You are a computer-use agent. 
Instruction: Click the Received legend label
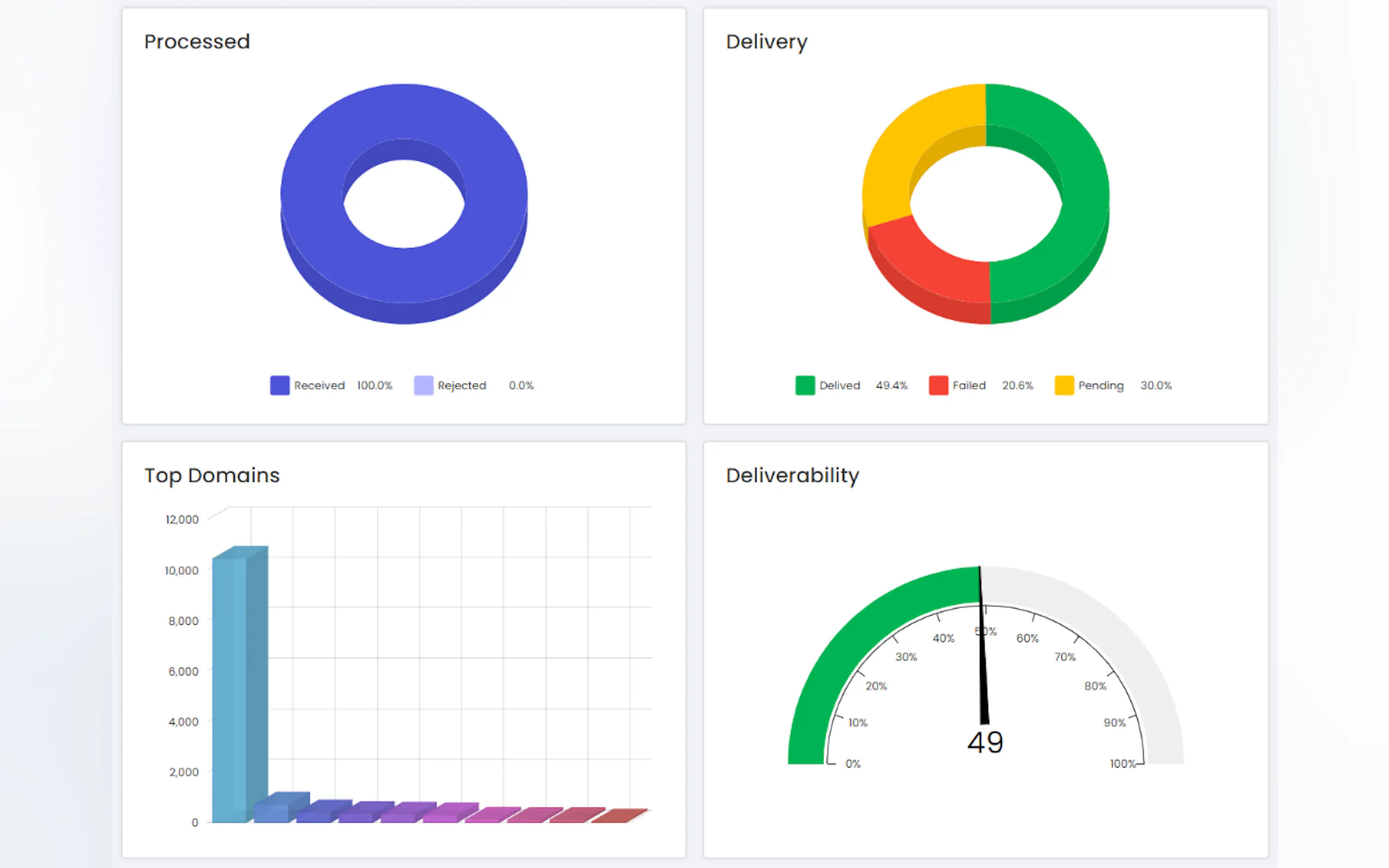coord(319,385)
